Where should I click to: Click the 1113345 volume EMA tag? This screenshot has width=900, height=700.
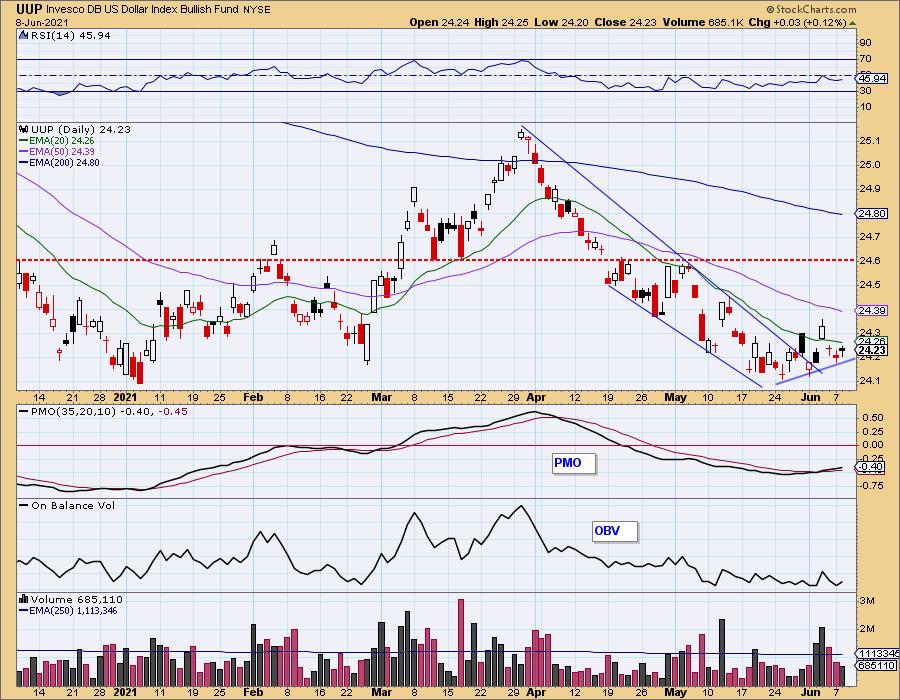click(878, 654)
